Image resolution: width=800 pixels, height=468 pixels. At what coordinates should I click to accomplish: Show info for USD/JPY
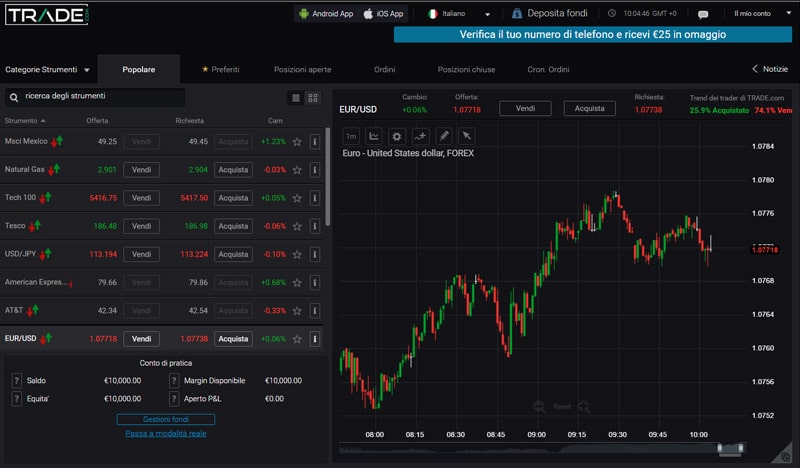315,254
